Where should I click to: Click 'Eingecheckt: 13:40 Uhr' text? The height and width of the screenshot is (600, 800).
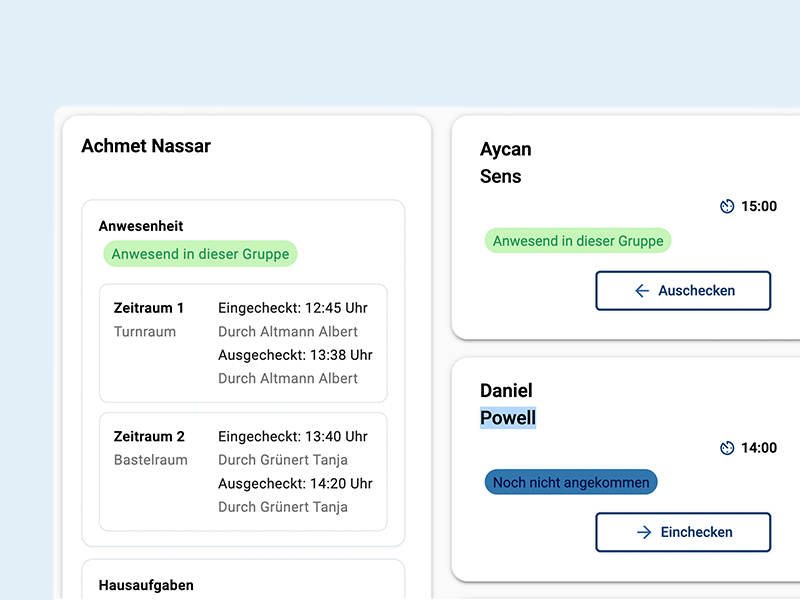[293, 437]
